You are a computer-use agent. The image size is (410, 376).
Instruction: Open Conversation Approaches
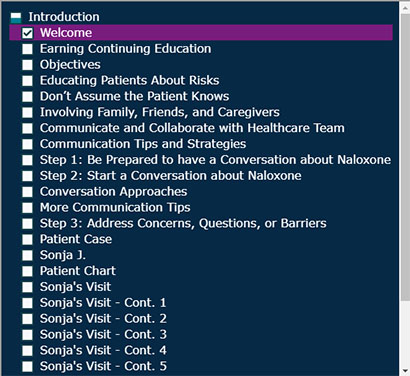point(113,192)
